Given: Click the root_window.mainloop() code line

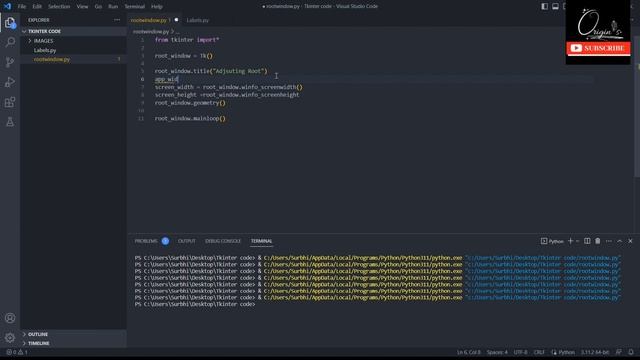Looking at the screenshot, I should tap(190, 118).
